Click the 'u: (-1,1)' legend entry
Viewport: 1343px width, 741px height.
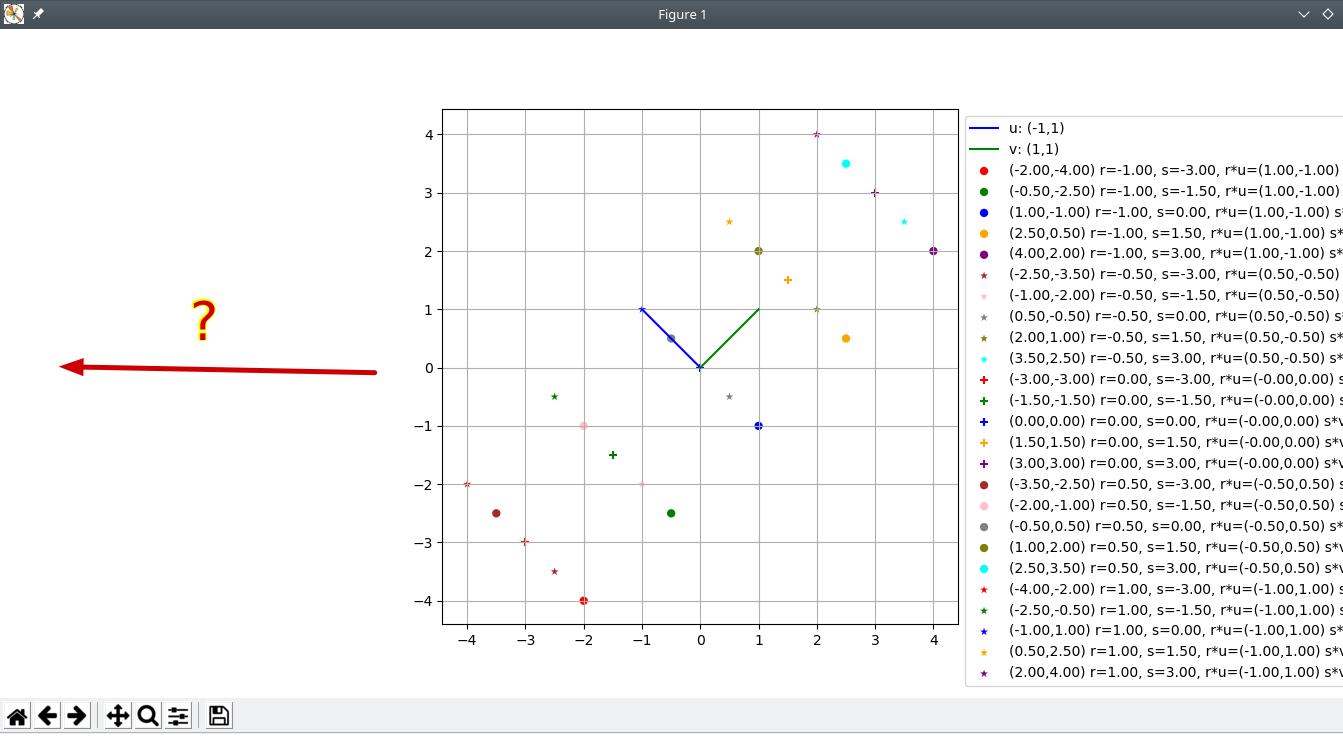point(1036,128)
